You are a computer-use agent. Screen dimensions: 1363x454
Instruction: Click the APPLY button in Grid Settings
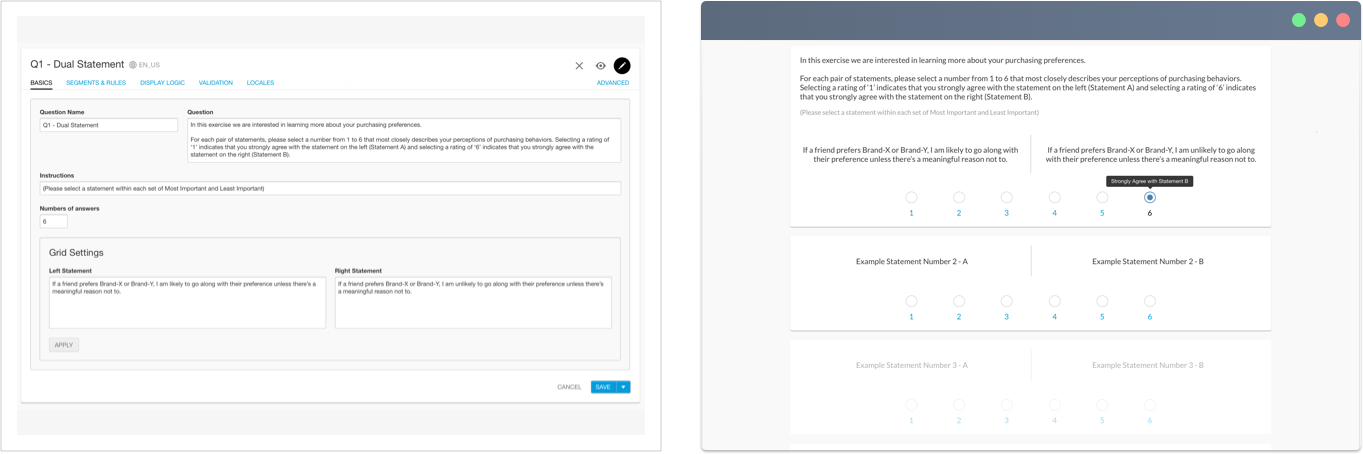click(x=64, y=345)
